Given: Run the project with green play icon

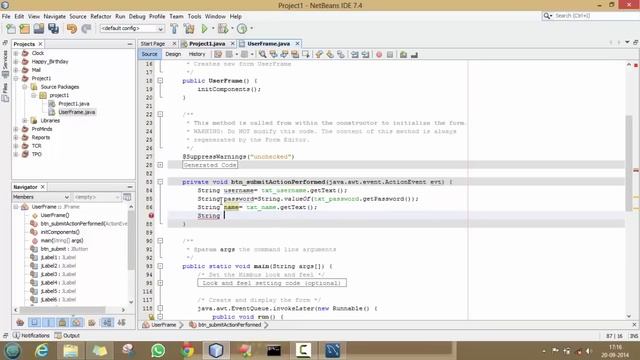Looking at the screenshot, I should 204,29.
